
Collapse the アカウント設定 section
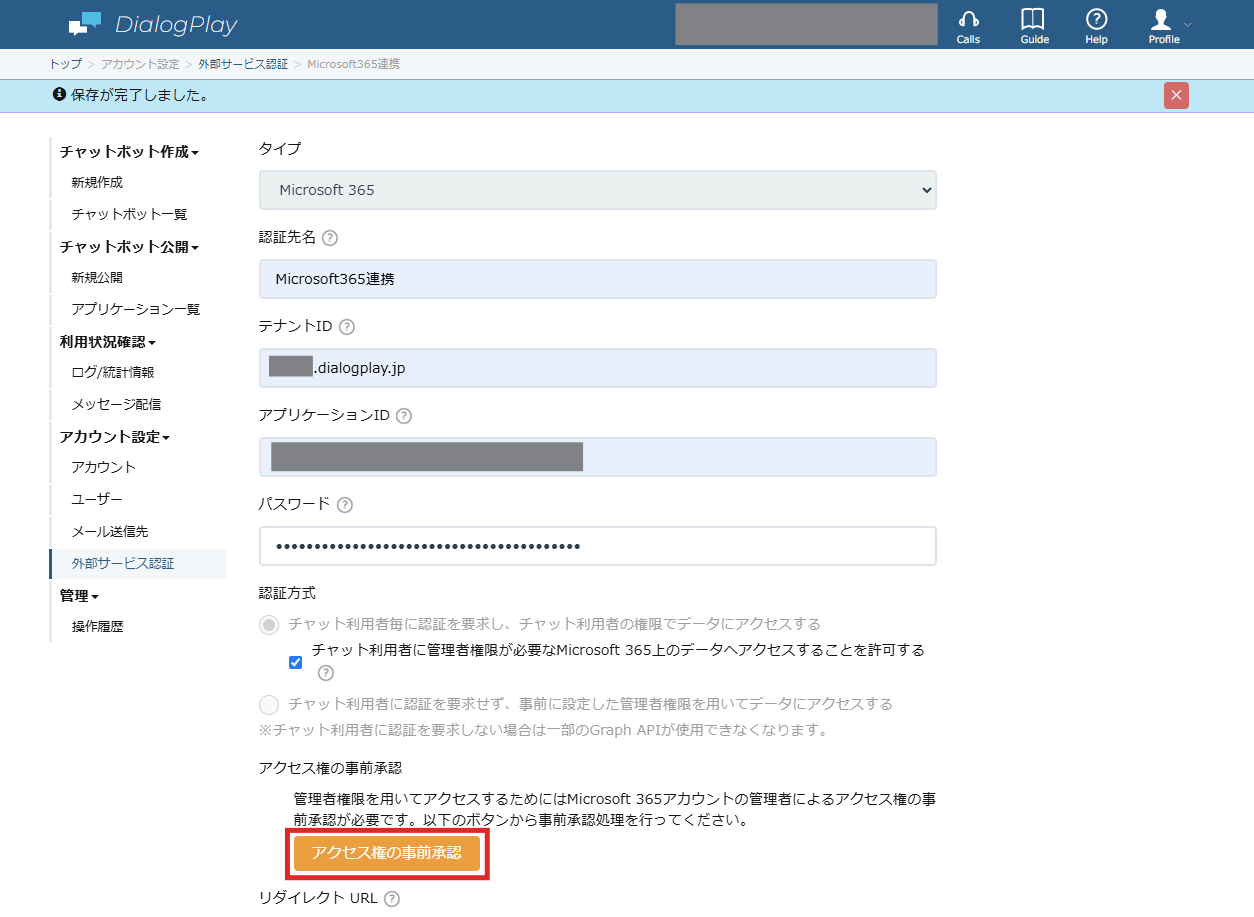115,437
